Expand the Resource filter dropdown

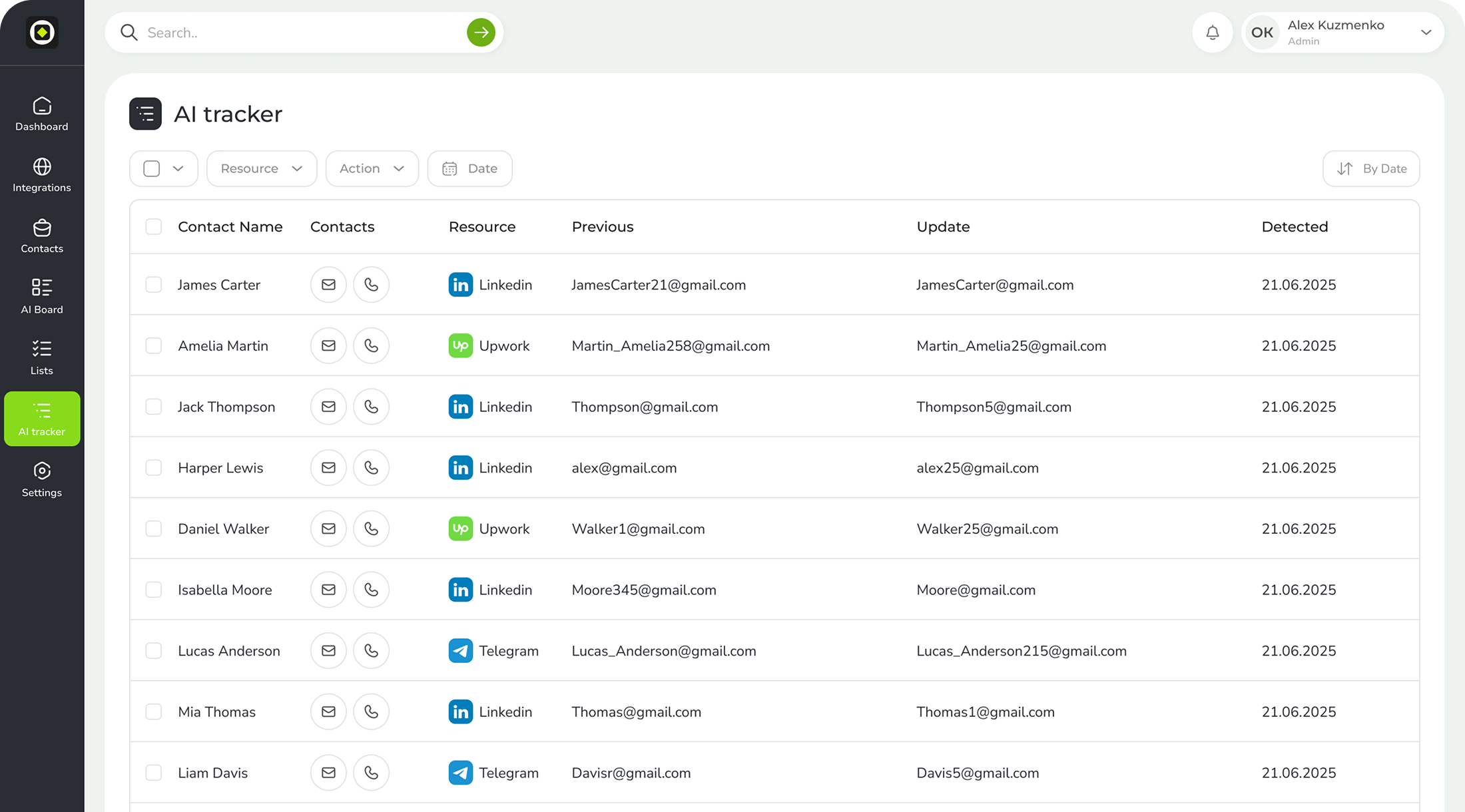(x=262, y=168)
